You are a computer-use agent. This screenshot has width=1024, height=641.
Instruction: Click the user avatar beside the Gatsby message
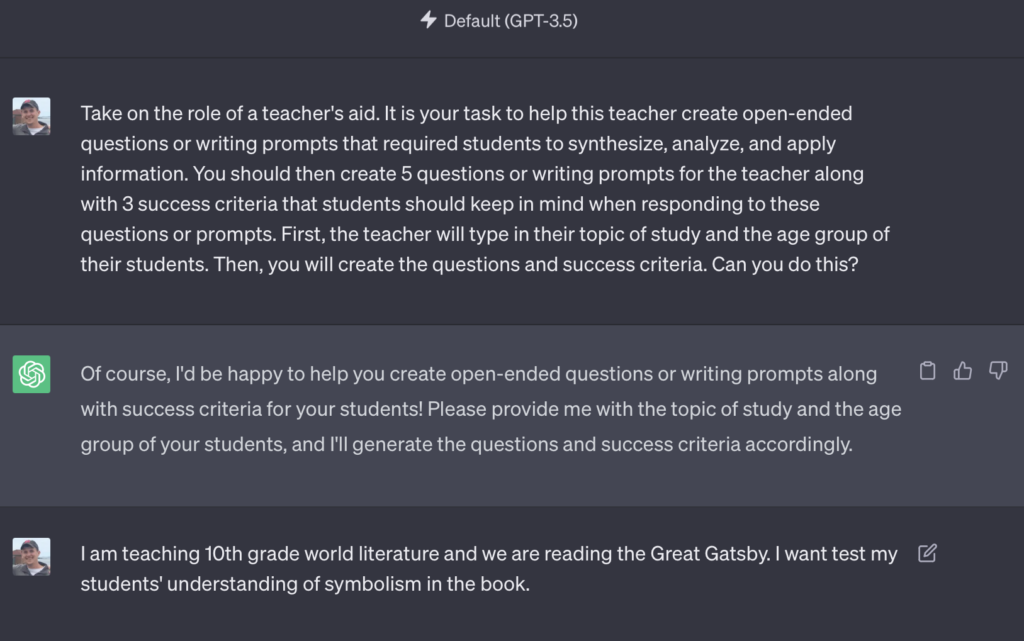(x=31, y=556)
